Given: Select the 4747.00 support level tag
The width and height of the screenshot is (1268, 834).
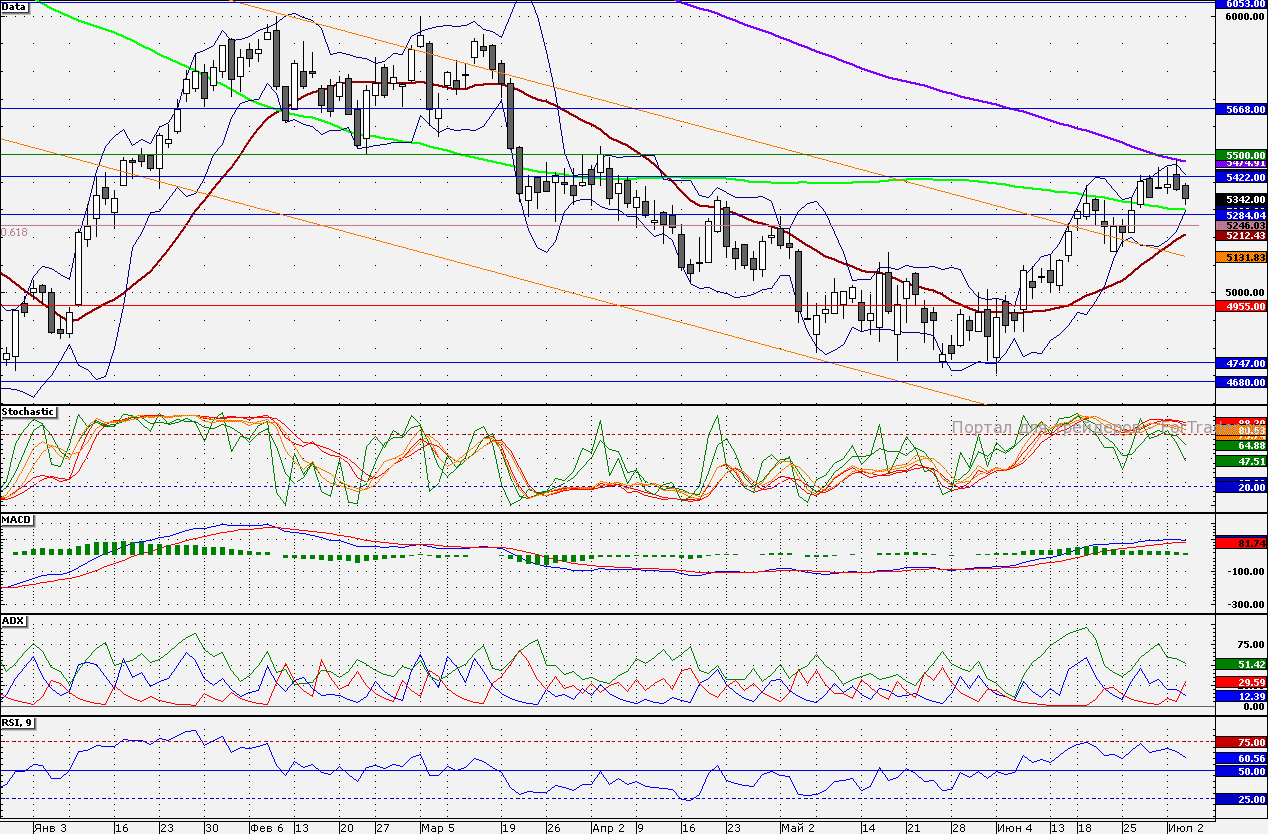Looking at the screenshot, I should click(1240, 364).
